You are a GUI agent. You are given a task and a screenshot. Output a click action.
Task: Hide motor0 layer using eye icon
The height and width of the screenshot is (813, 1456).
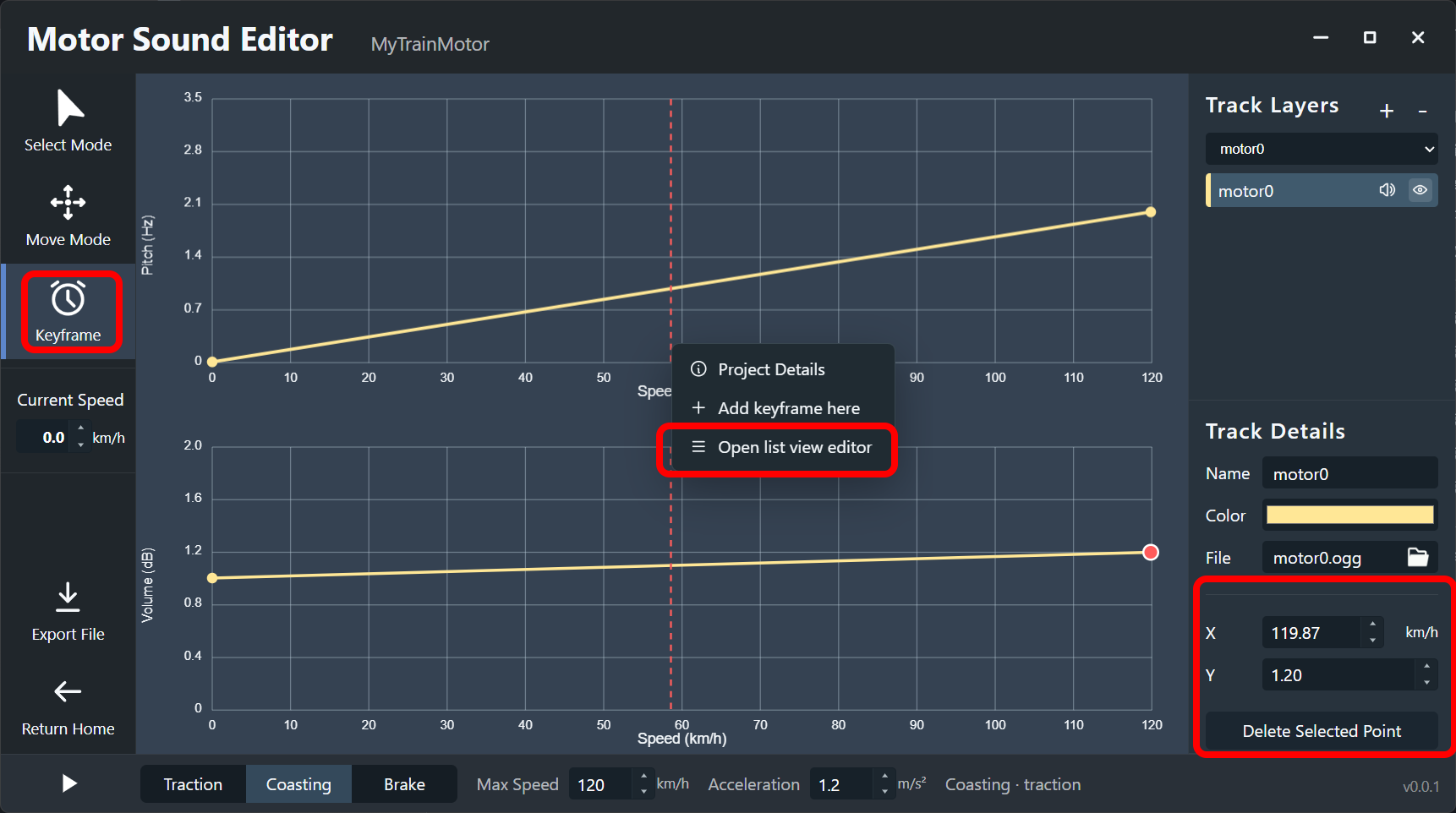click(x=1420, y=190)
